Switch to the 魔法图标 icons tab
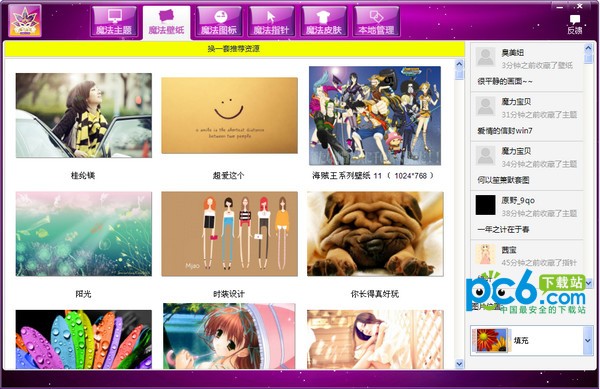The image size is (600, 389). pos(219,21)
